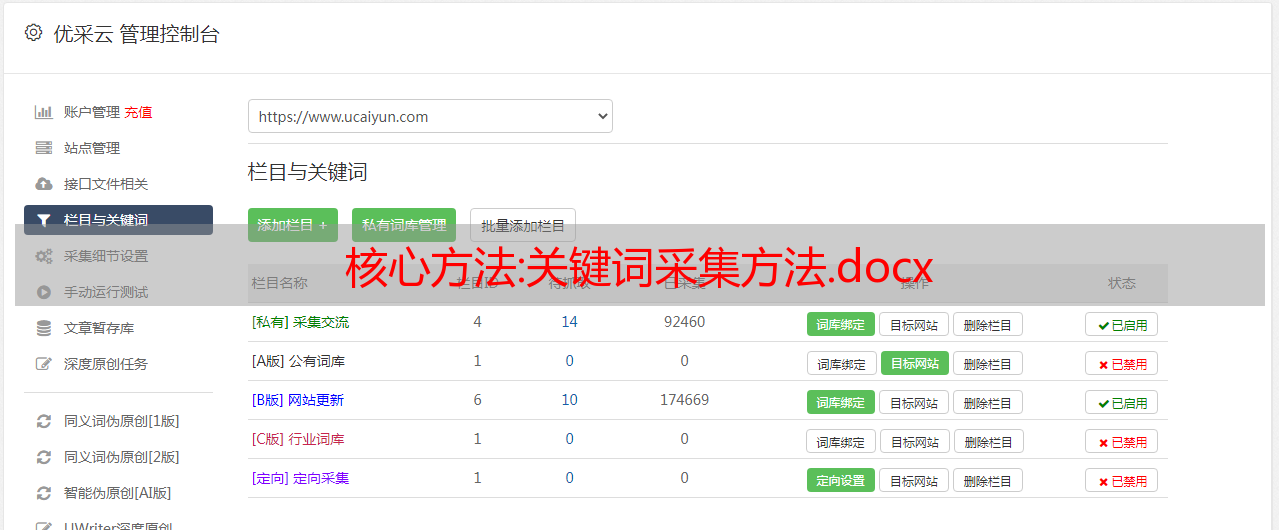Click 删除栏目 for the 网站更新 row
1279x530 pixels.
(x=988, y=402)
